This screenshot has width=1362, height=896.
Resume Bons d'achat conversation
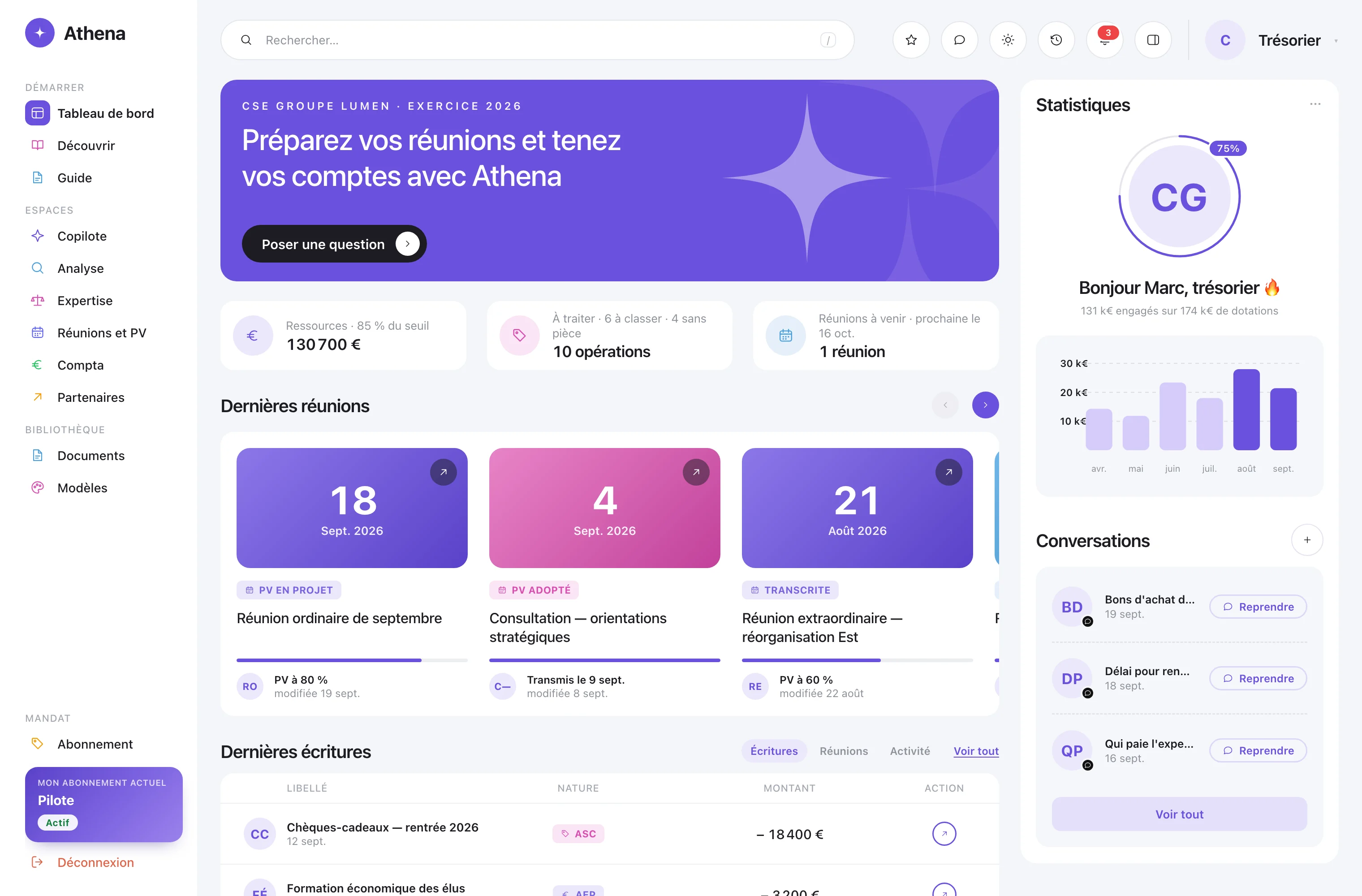click(x=1258, y=607)
